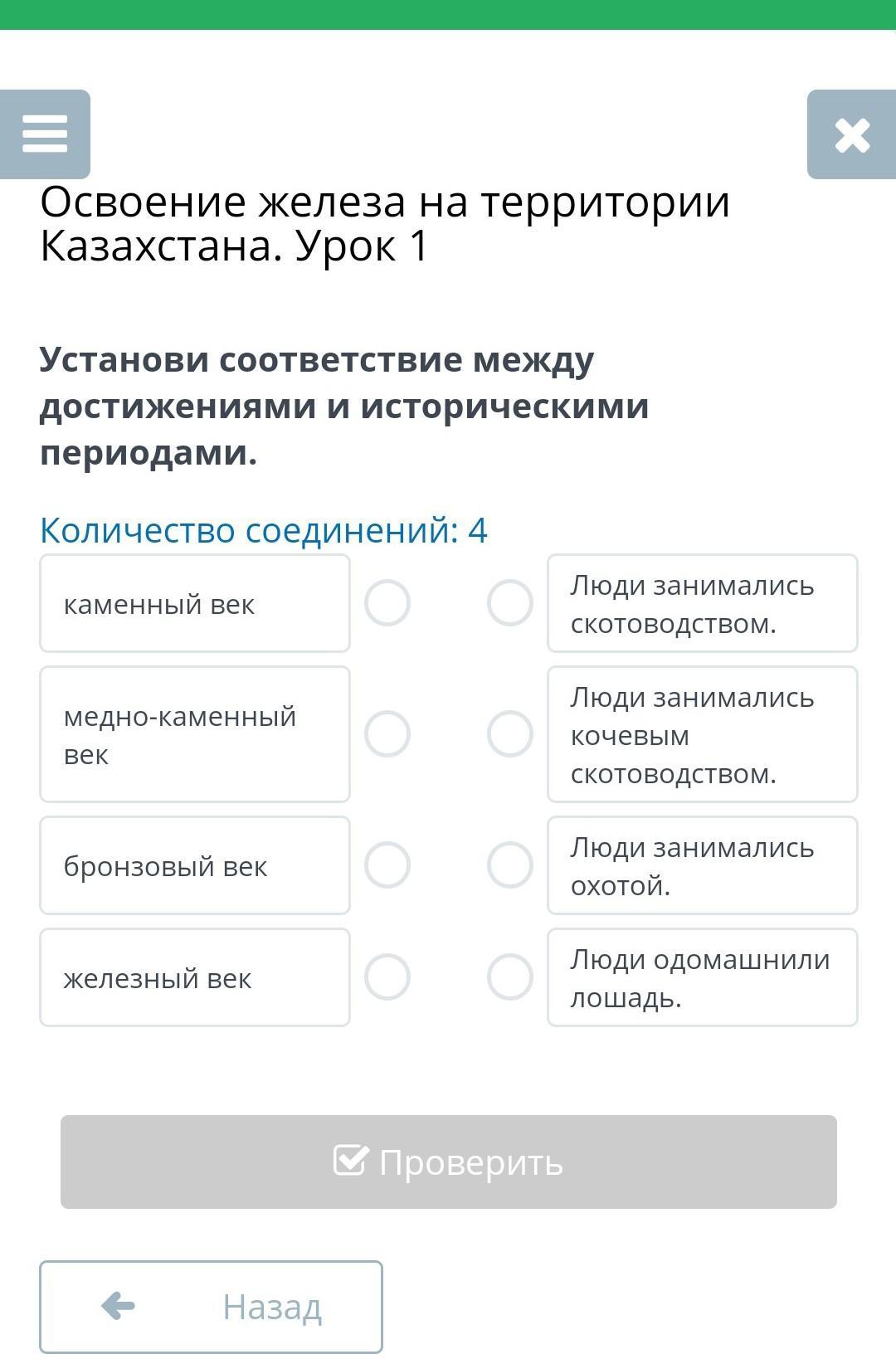Open the hamburger menu icon
Screen dimensions: 896x1359
45,134
